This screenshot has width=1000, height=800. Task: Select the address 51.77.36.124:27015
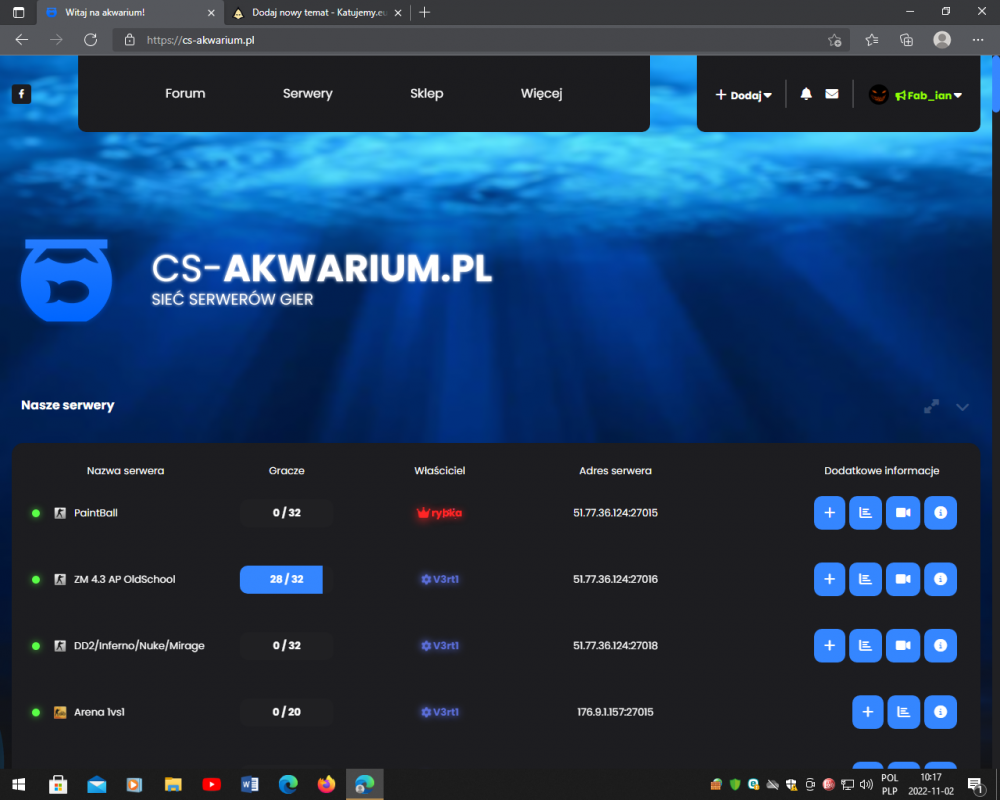(615, 513)
